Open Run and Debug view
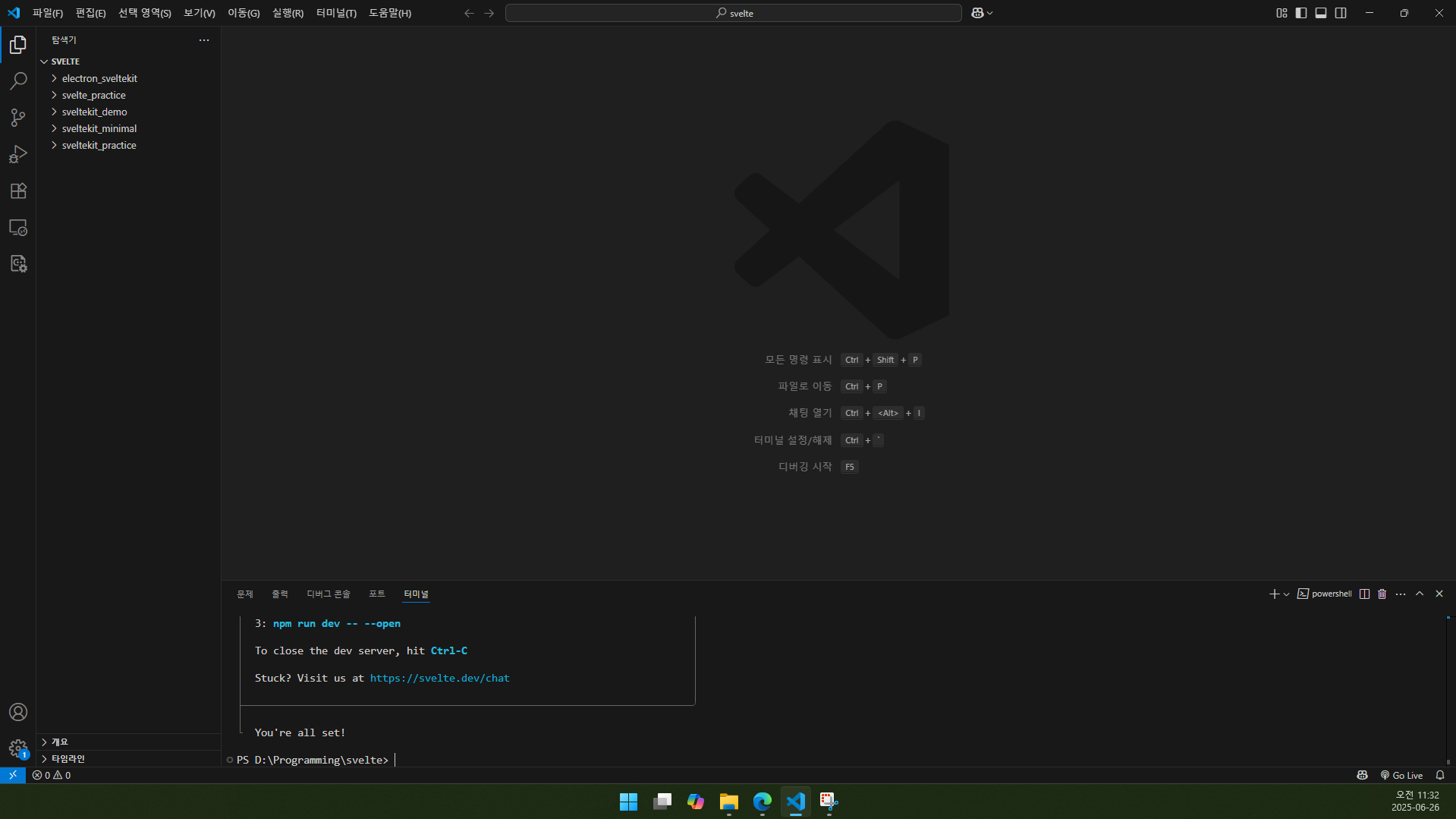Image resolution: width=1456 pixels, height=819 pixels. [18, 154]
